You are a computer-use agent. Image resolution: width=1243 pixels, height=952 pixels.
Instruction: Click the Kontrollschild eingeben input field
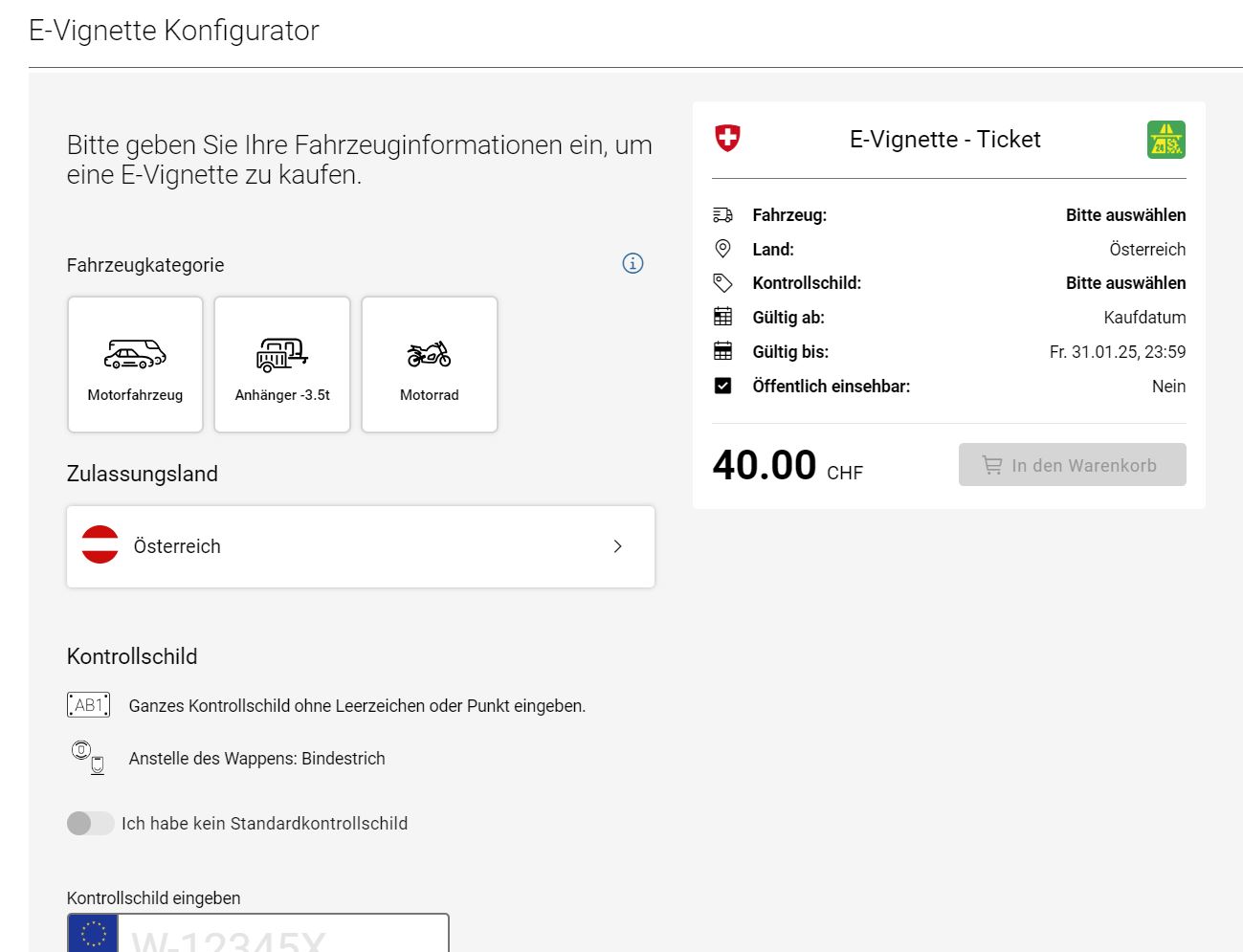click(282, 936)
